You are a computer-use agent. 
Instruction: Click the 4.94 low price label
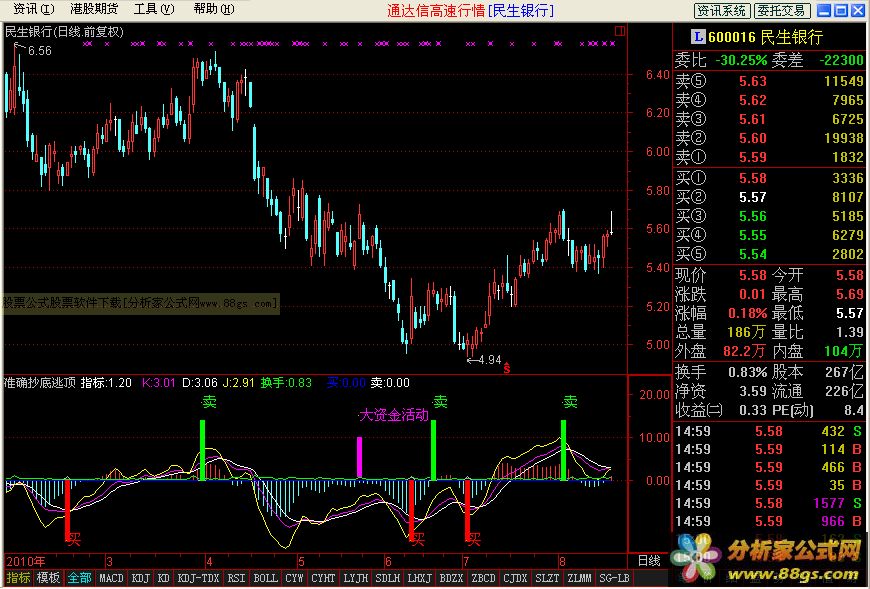(x=489, y=360)
